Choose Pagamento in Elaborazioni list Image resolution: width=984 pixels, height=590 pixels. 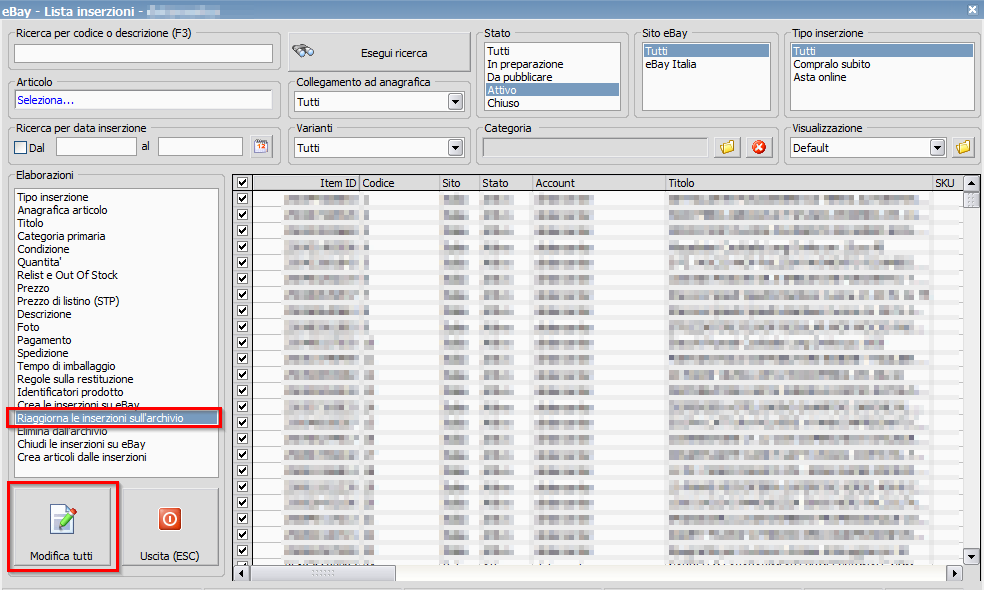pos(44,340)
